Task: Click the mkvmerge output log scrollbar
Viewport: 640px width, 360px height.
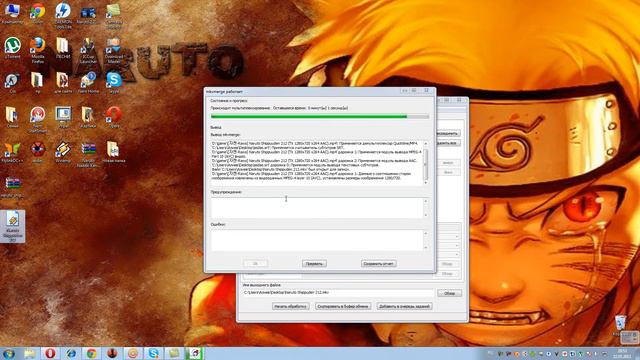Action: [x=426, y=164]
